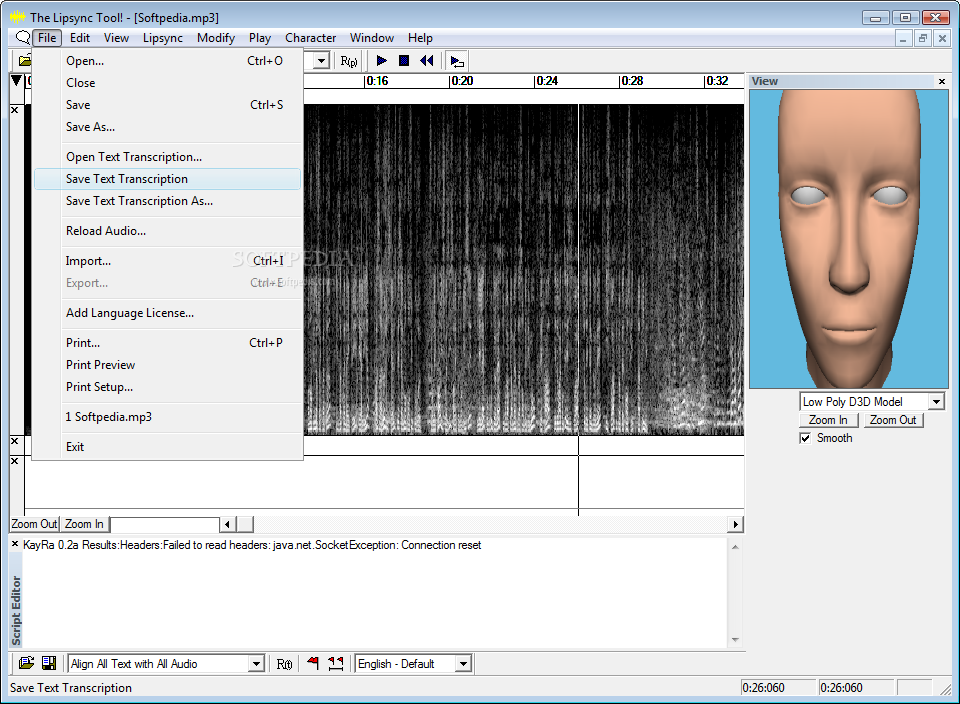This screenshot has height=704, width=960.
Task: Select Save Text Transcription As... menu item
Action: click(x=139, y=201)
